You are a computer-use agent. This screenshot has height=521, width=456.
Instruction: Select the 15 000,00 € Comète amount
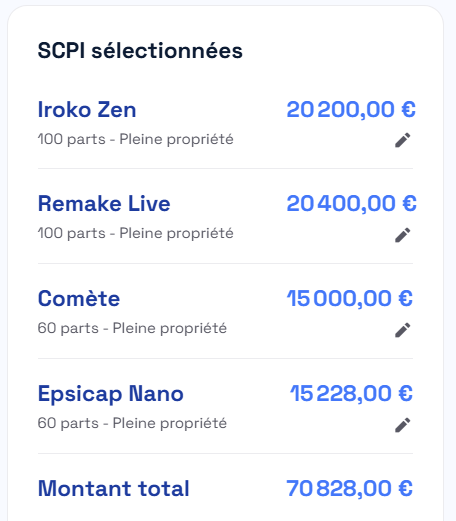click(x=350, y=298)
